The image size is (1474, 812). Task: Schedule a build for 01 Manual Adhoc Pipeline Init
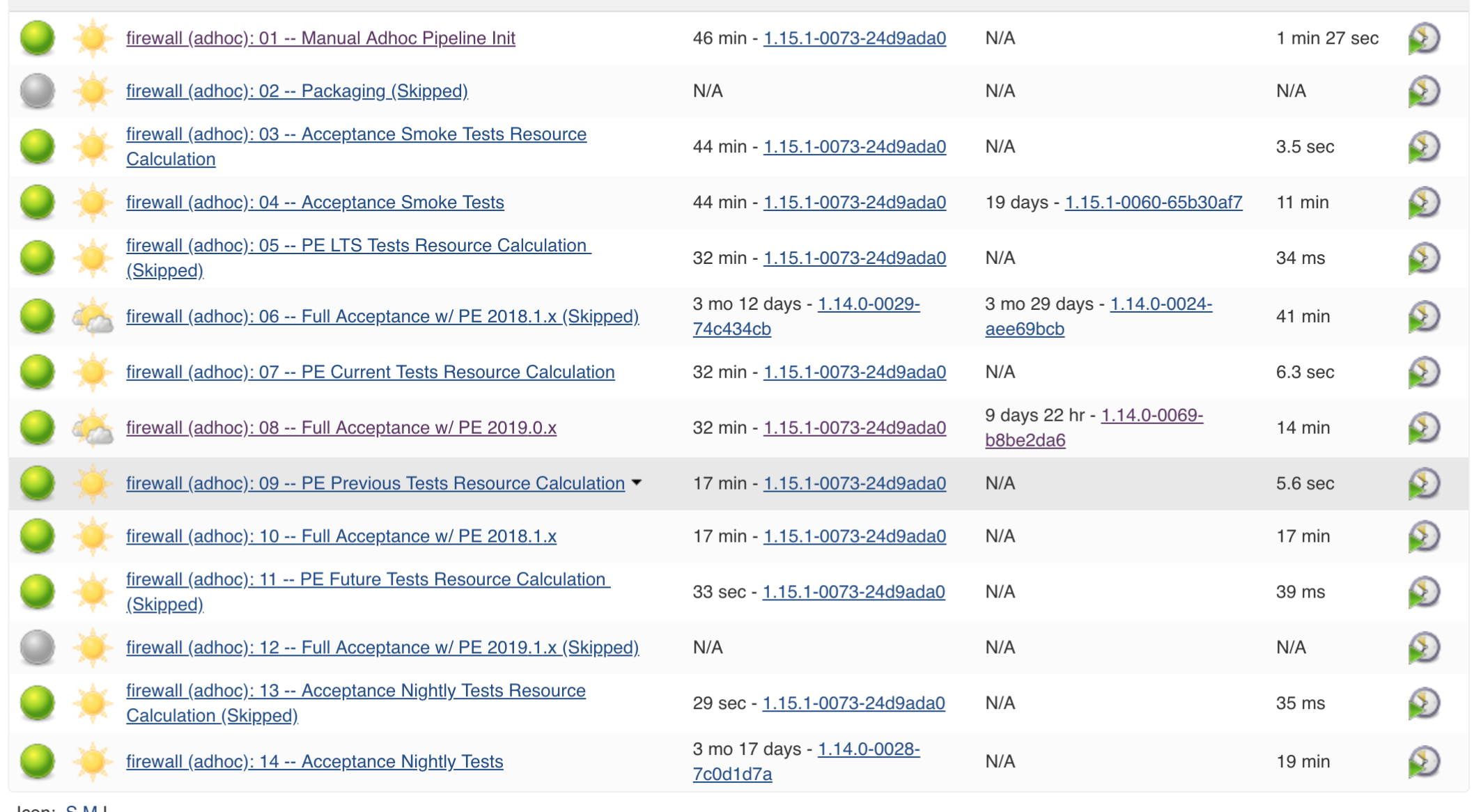point(1423,38)
